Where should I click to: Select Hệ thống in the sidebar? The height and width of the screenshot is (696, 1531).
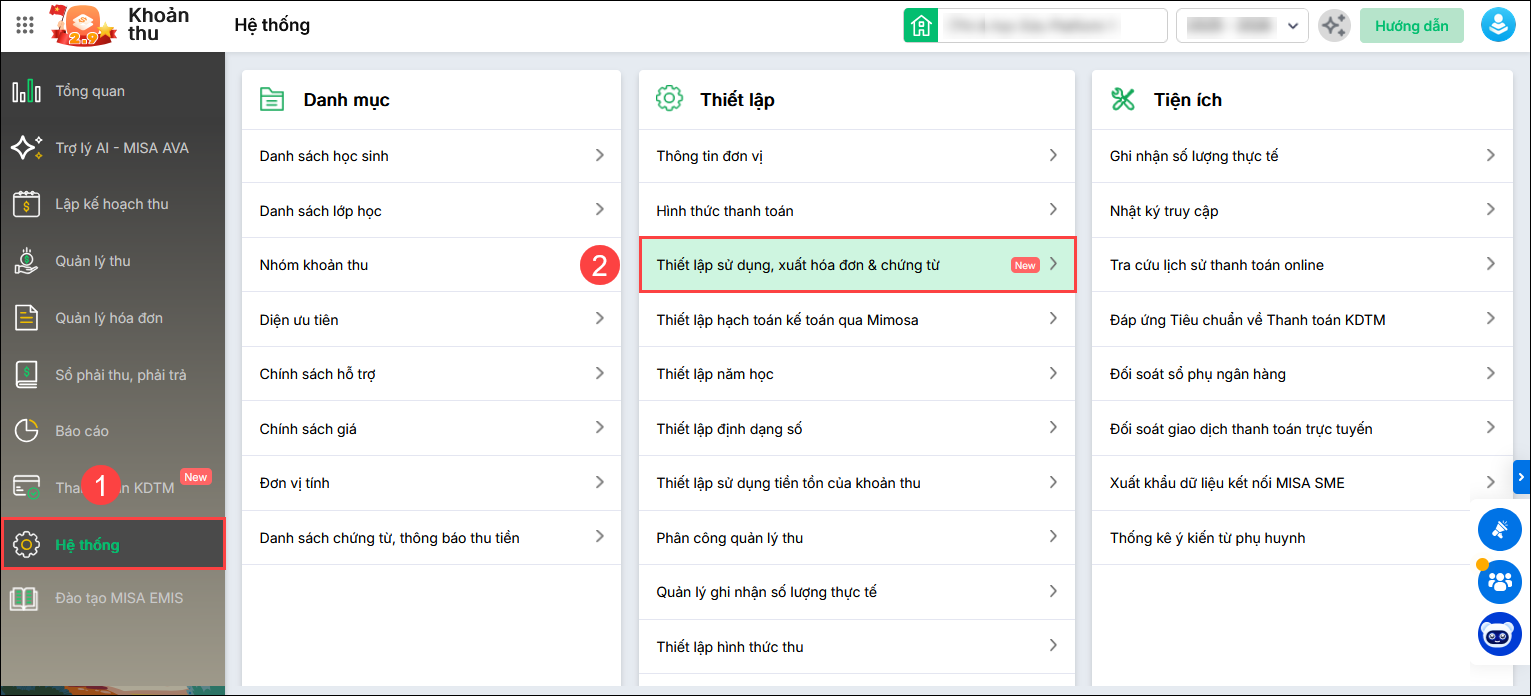pos(87,545)
